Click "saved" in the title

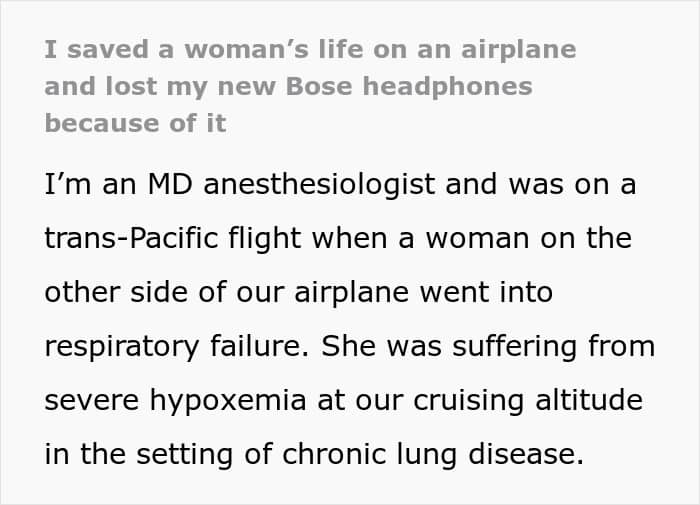94,50
